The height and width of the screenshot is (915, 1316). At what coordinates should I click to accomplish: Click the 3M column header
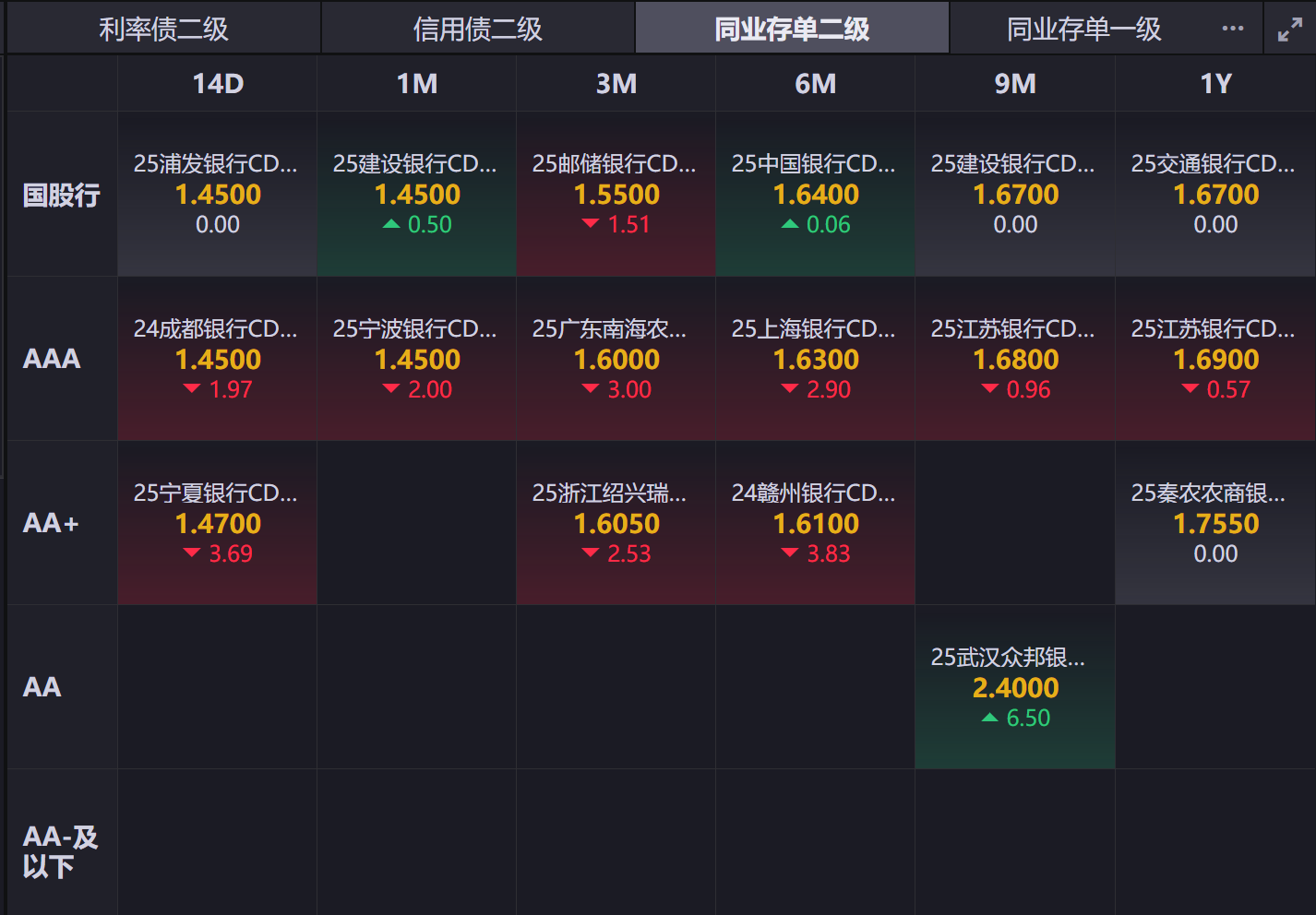point(616,84)
